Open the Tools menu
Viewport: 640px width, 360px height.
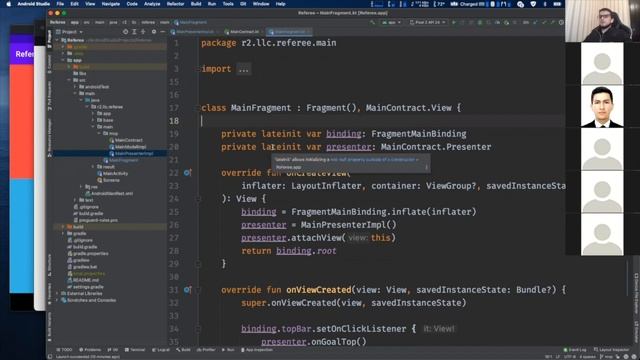228,4
